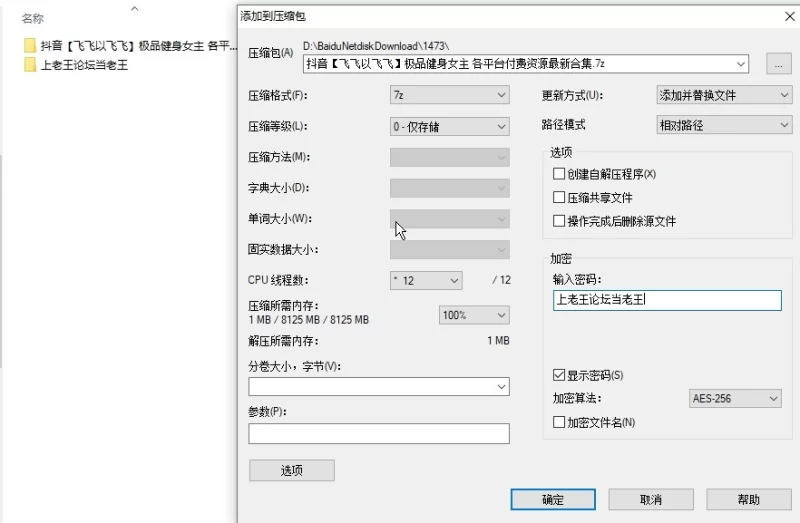Click the folder icon for 抖音【飞飞以飞飞】
Viewport: 800px width, 523px height.
coord(30,46)
